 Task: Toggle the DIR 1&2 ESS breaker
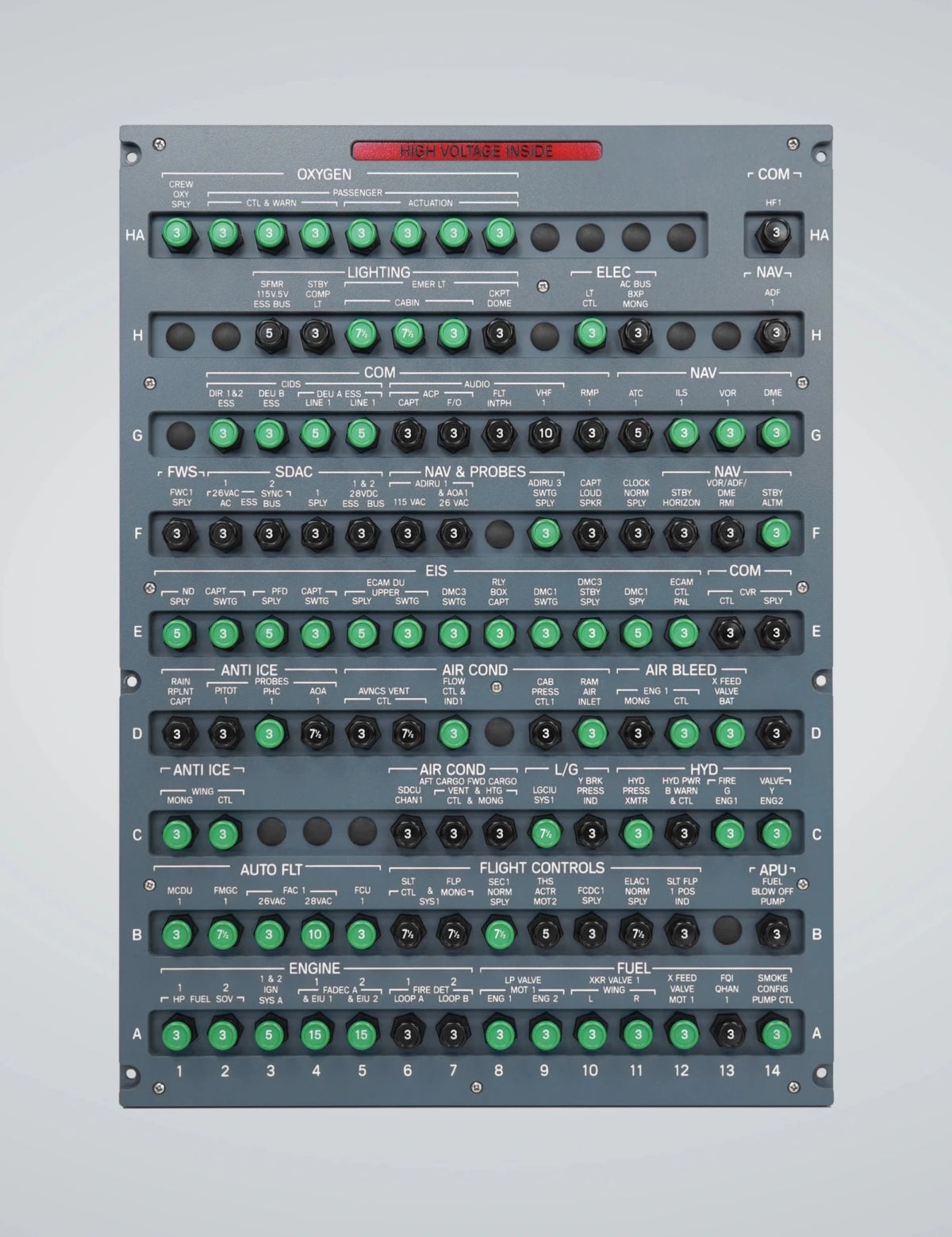point(224,433)
